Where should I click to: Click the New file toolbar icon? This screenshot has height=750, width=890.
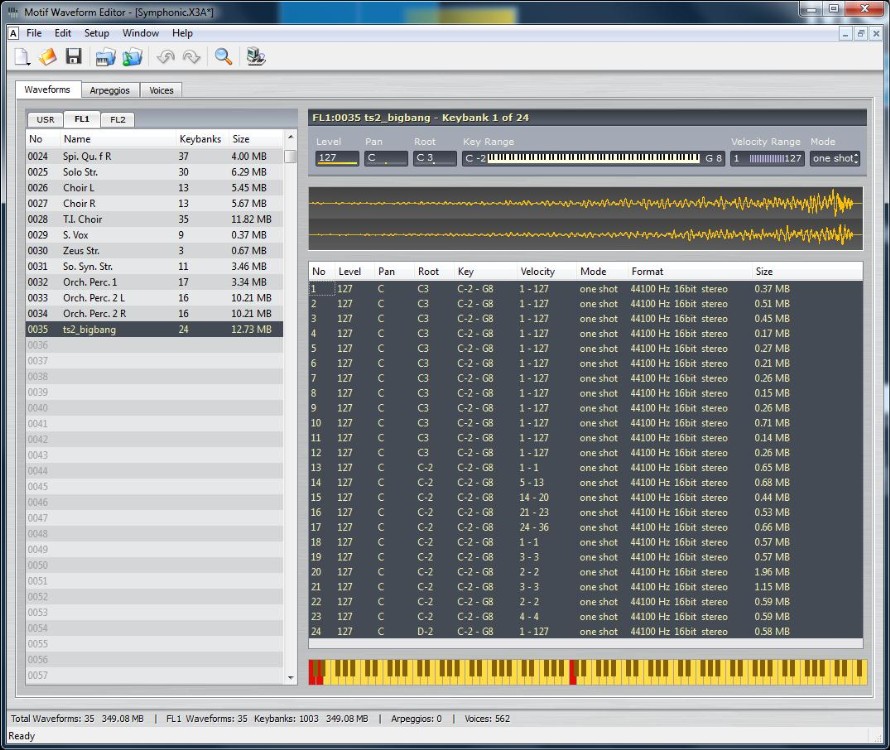pos(22,57)
